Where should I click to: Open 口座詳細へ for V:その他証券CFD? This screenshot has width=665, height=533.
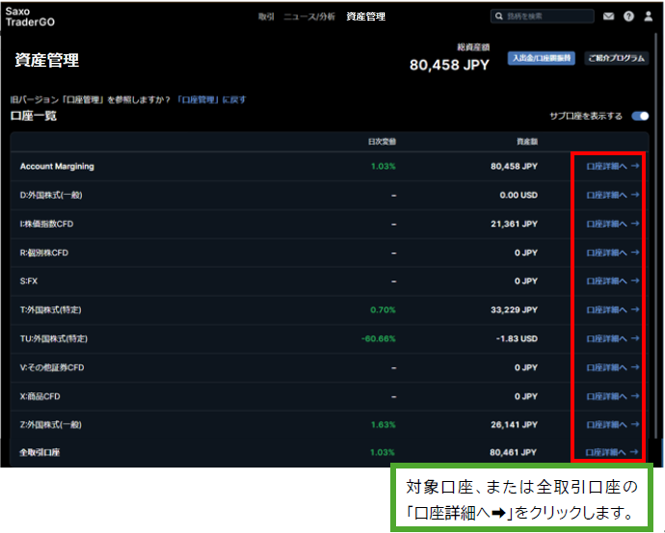(612, 368)
